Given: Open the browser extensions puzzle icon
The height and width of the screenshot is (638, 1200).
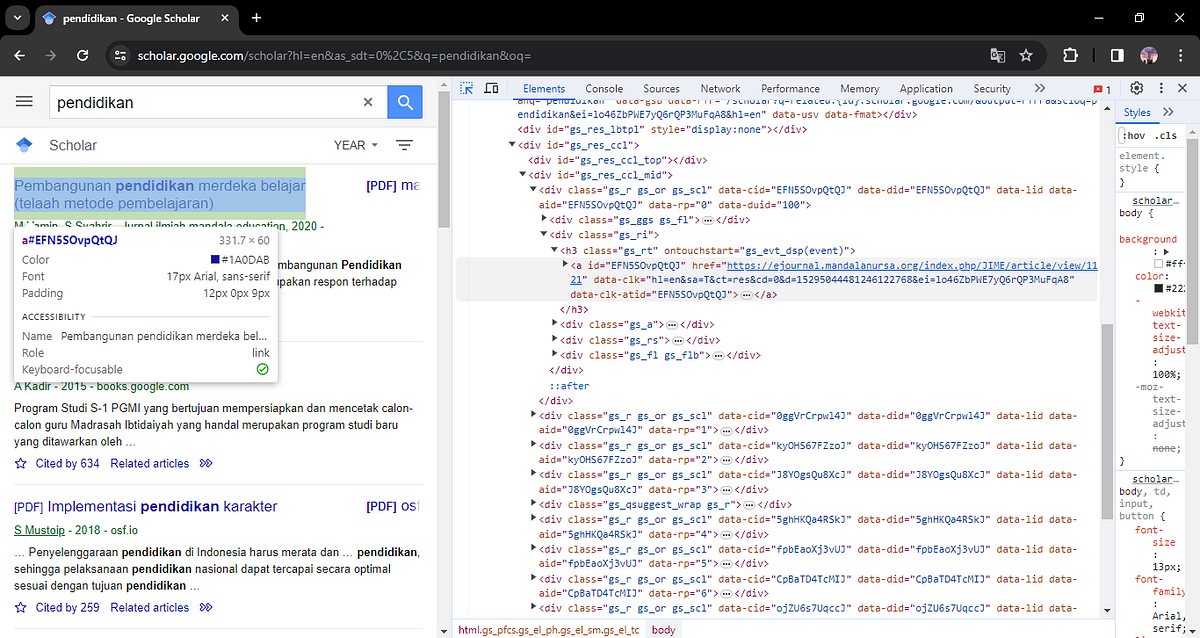Looking at the screenshot, I should 1071,56.
